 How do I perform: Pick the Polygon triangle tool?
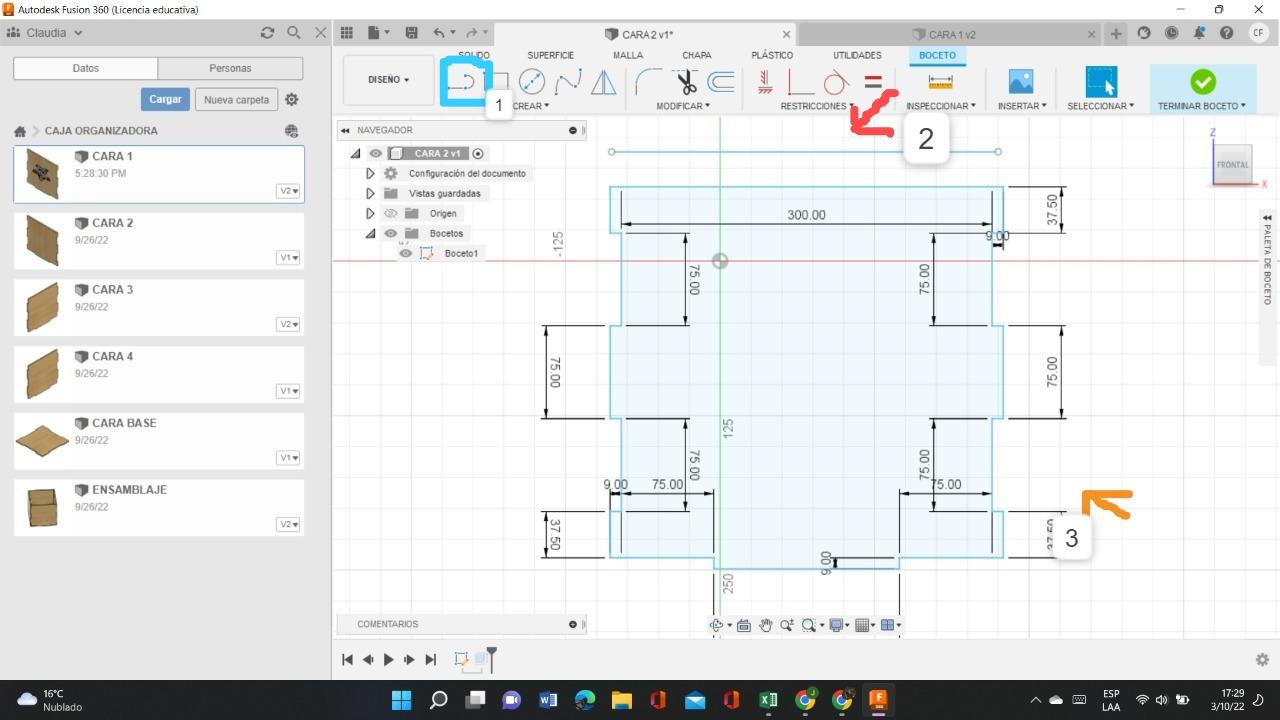(x=604, y=81)
